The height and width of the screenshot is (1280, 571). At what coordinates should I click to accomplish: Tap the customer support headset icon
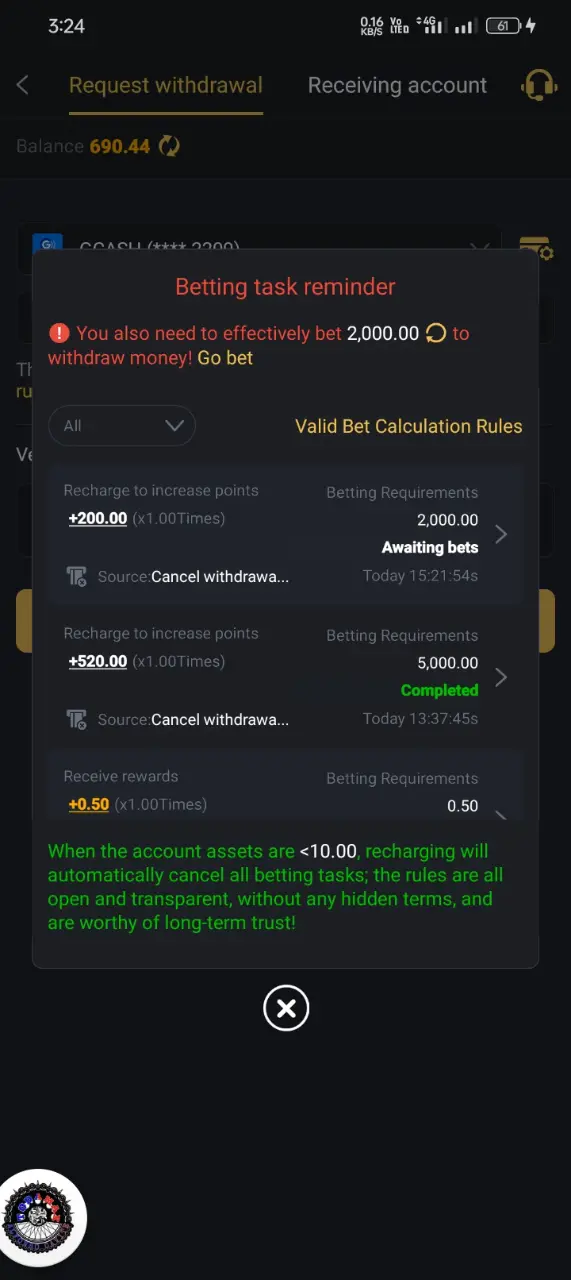pyautogui.click(x=539, y=85)
